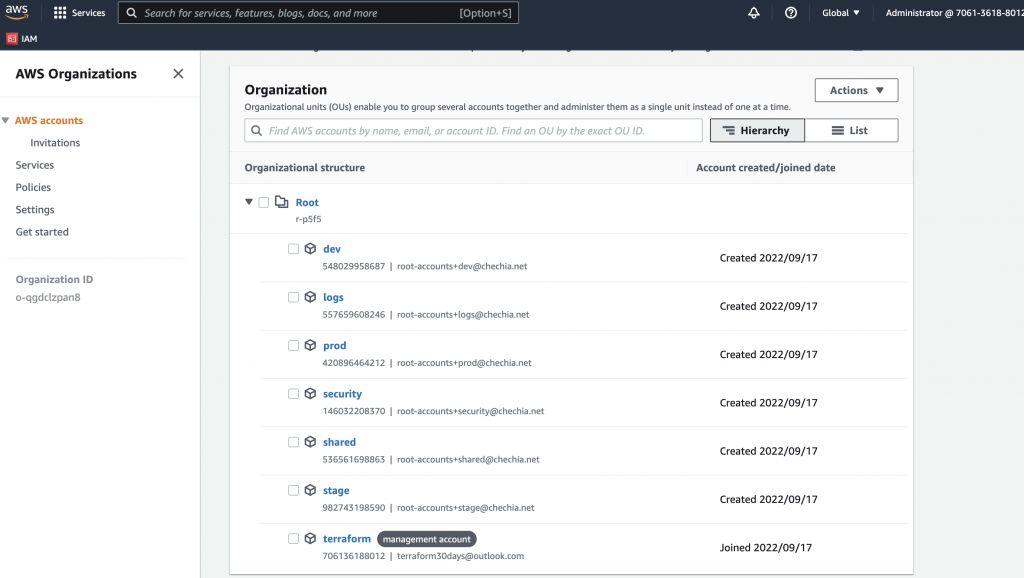Click the stage account cube icon
This screenshot has width=1024, height=578.
click(x=310, y=490)
